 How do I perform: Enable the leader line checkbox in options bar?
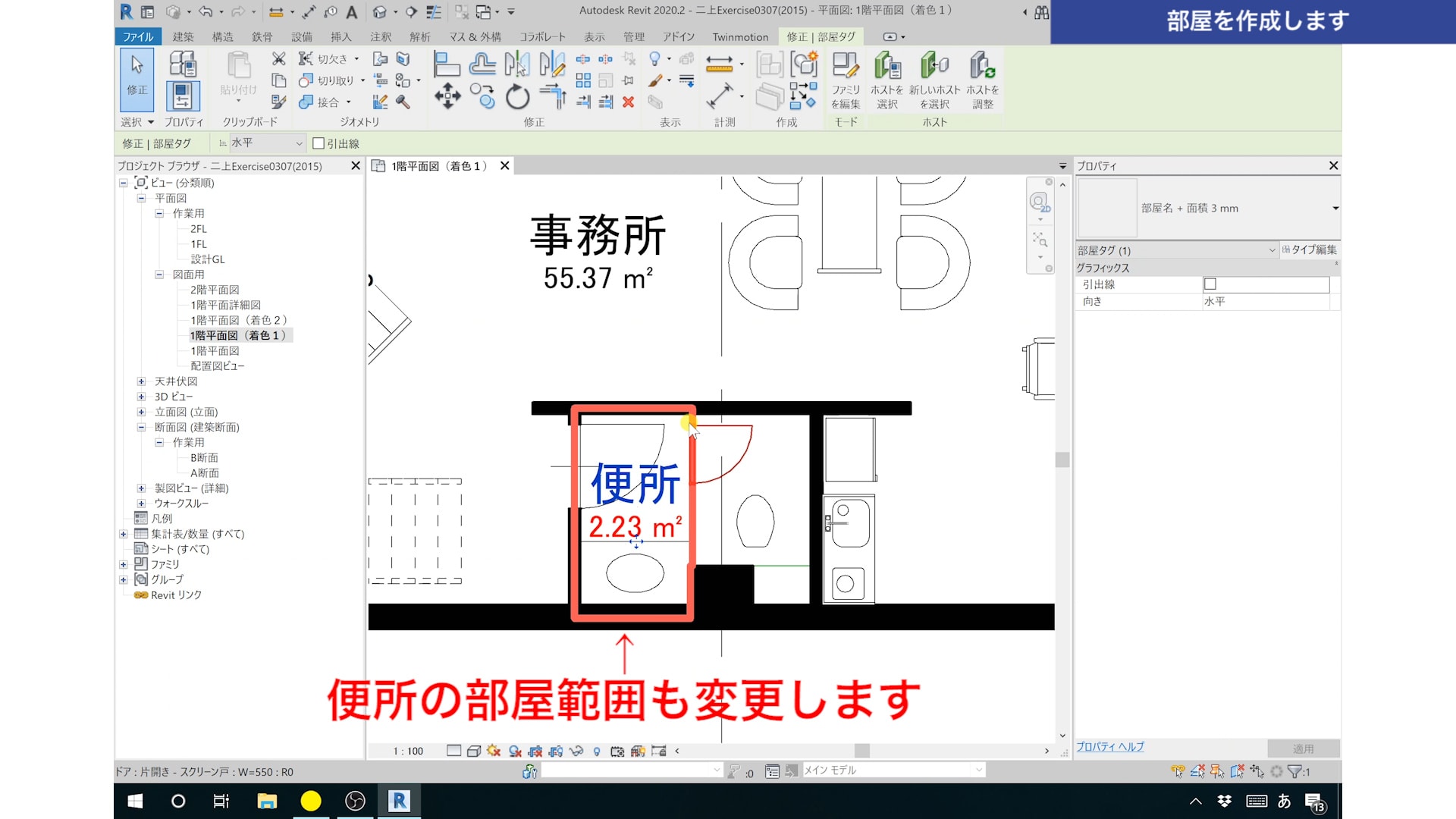click(x=318, y=143)
